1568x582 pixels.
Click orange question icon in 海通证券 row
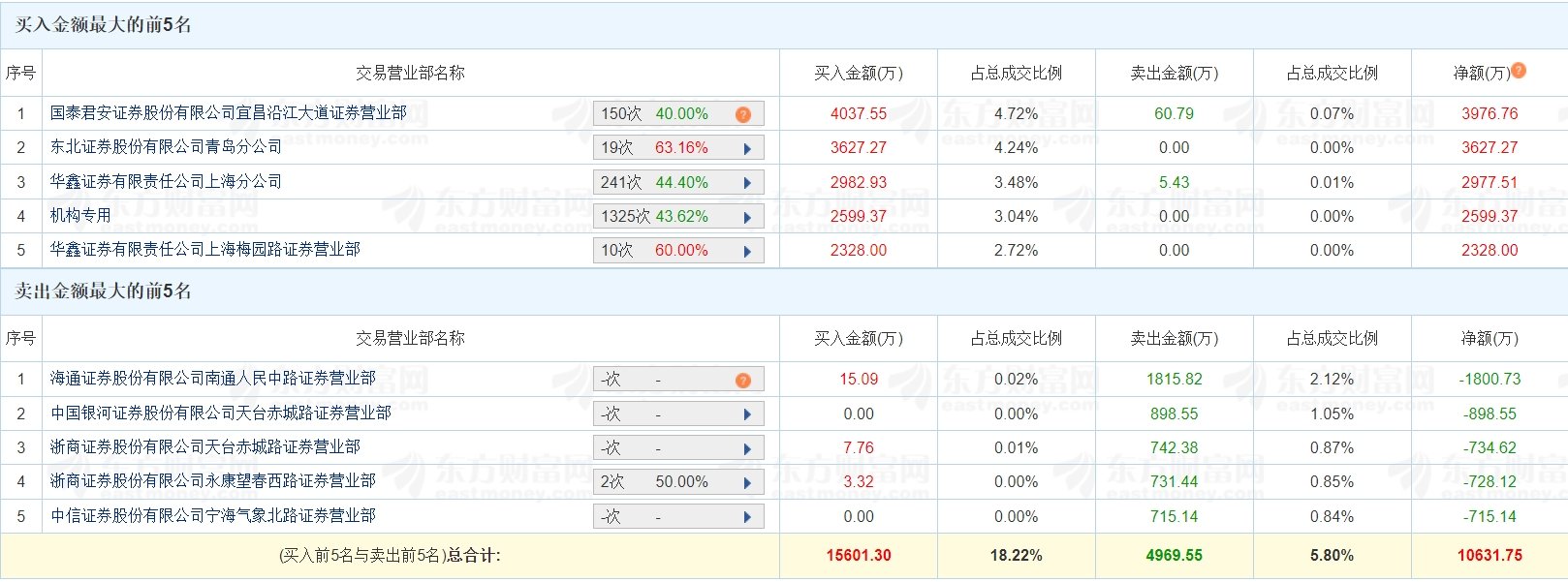743,381
